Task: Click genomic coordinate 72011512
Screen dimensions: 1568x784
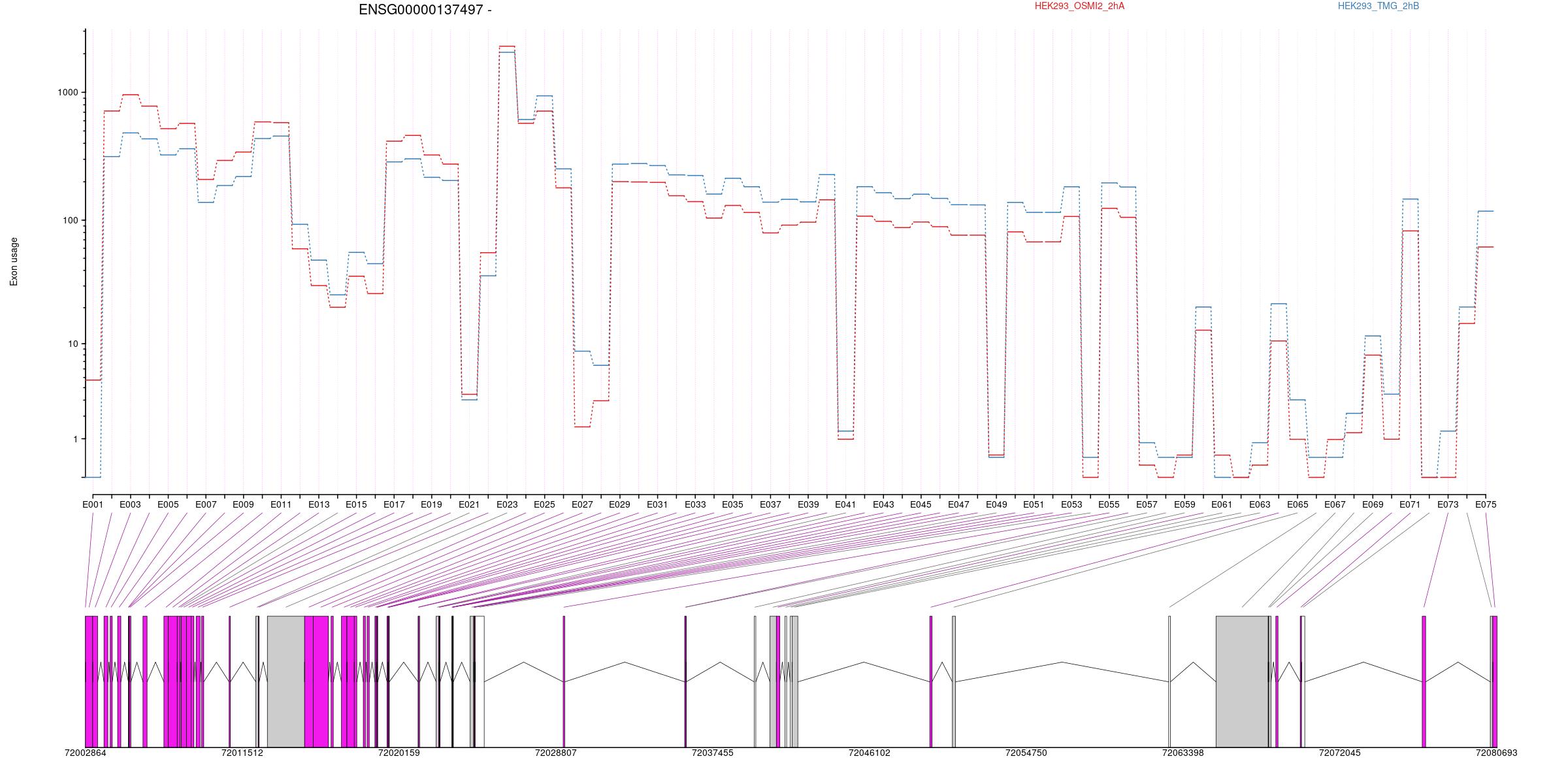Action: pos(242,753)
